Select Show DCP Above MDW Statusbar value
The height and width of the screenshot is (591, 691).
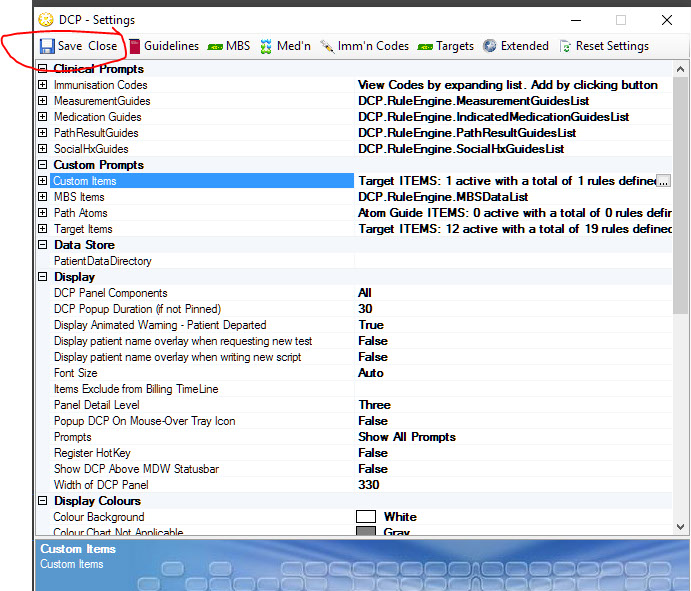pos(373,469)
